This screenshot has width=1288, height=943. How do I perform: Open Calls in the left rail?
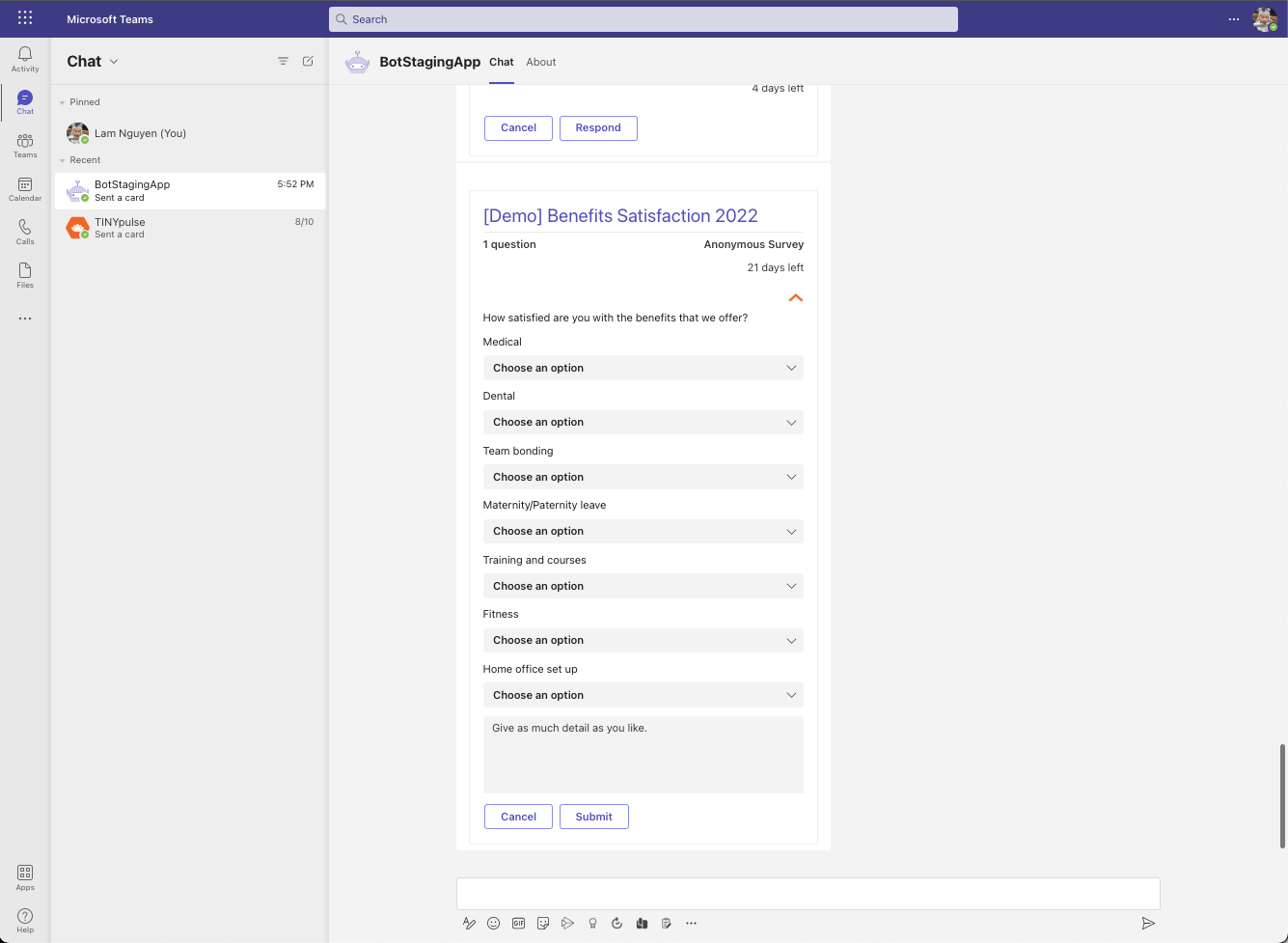click(x=25, y=233)
